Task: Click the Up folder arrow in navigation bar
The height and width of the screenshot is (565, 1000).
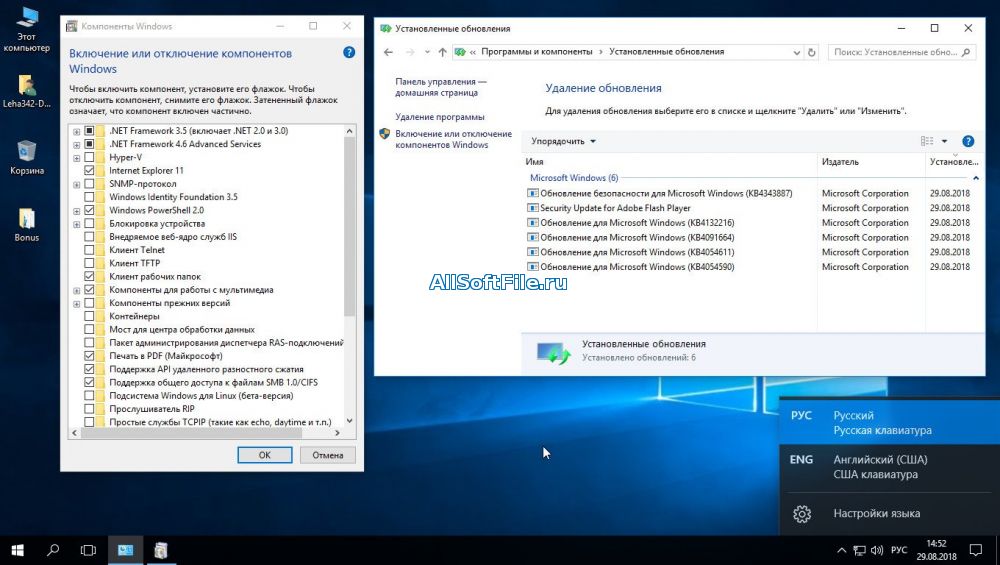Action: pyautogui.click(x=442, y=52)
